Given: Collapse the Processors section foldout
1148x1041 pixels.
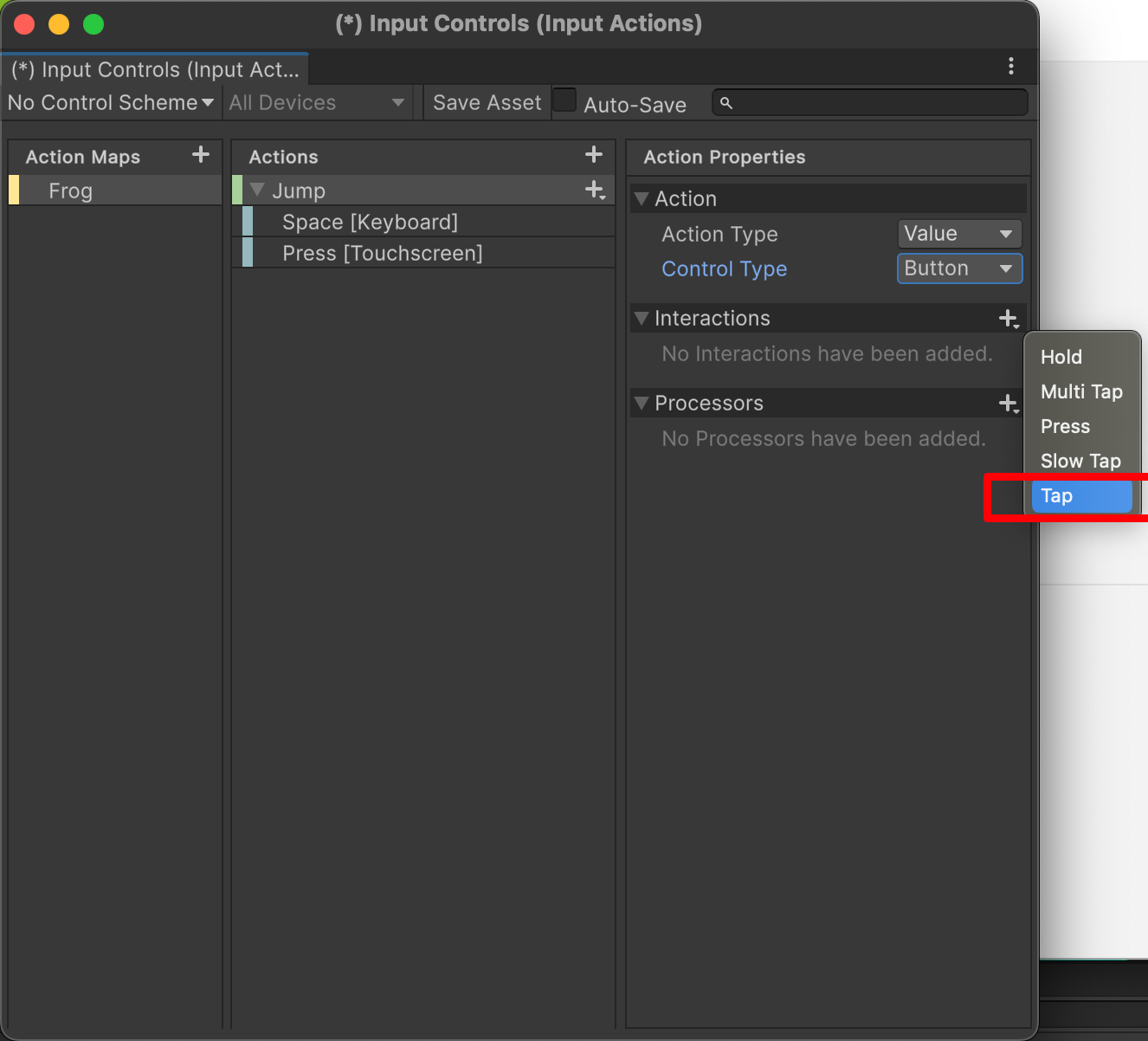Looking at the screenshot, I should click(642, 404).
